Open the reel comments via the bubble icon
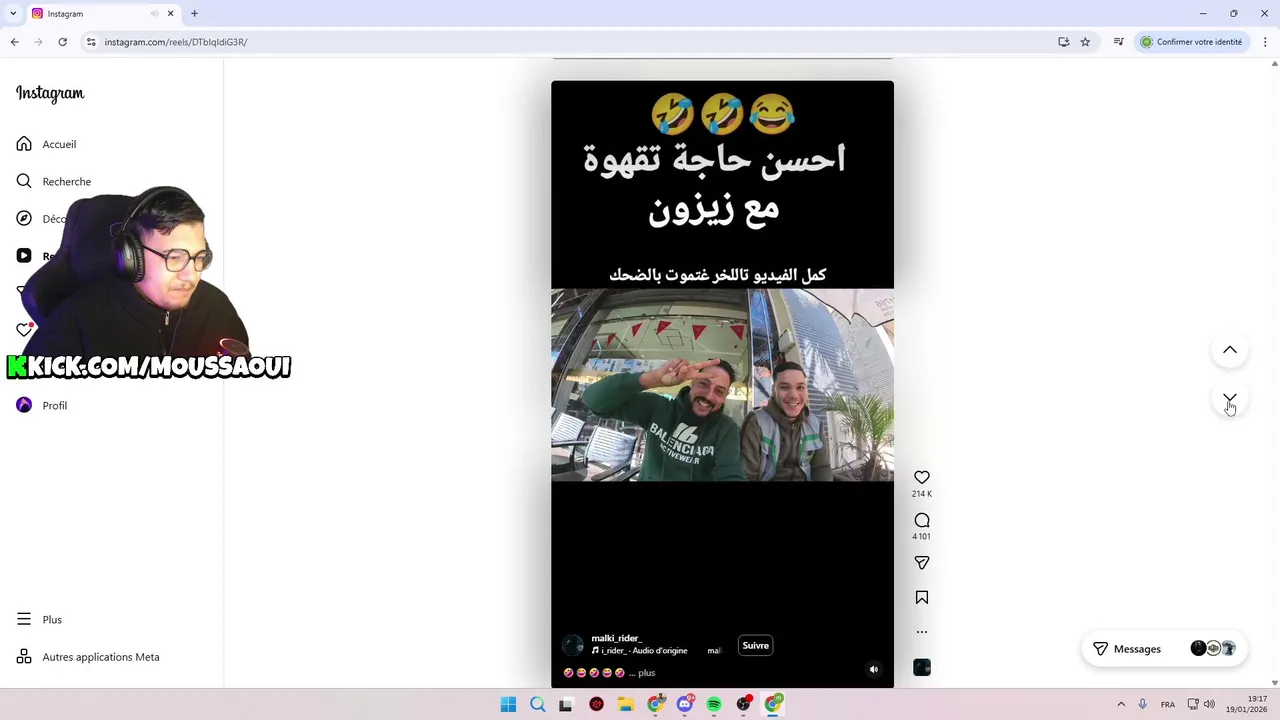 click(x=922, y=520)
